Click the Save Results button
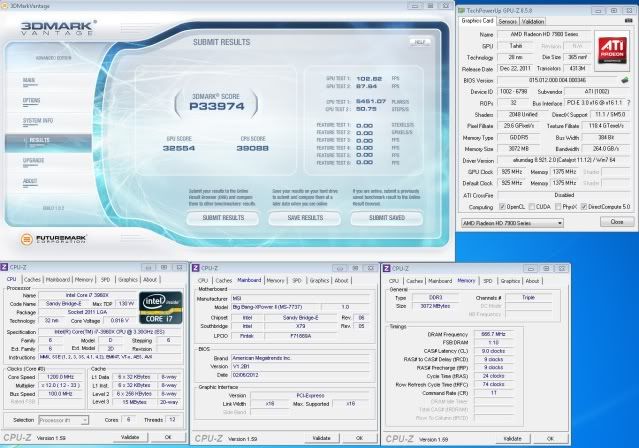Image resolution: width=639 pixels, height=448 pixels. pyautogui.click(x=305, y=218)
